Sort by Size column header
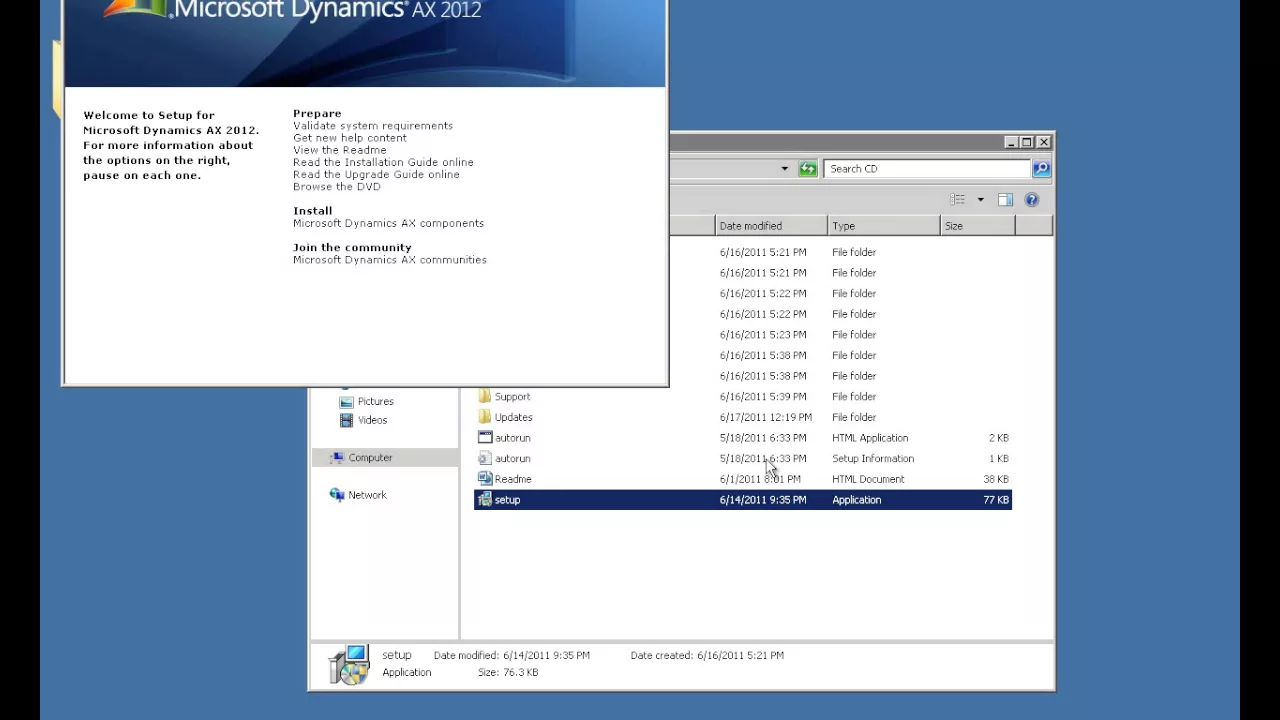 [x=978, y=226]
